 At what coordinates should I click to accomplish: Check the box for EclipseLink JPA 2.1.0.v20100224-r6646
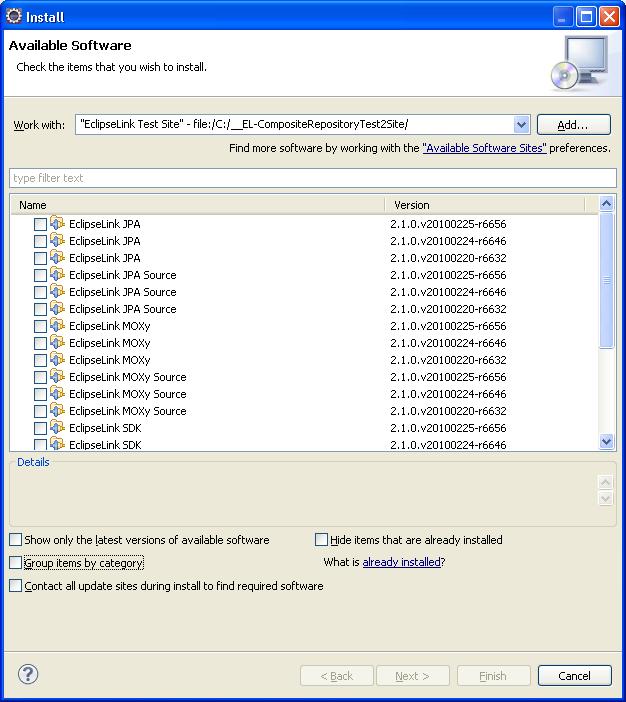tap(40, 241)
